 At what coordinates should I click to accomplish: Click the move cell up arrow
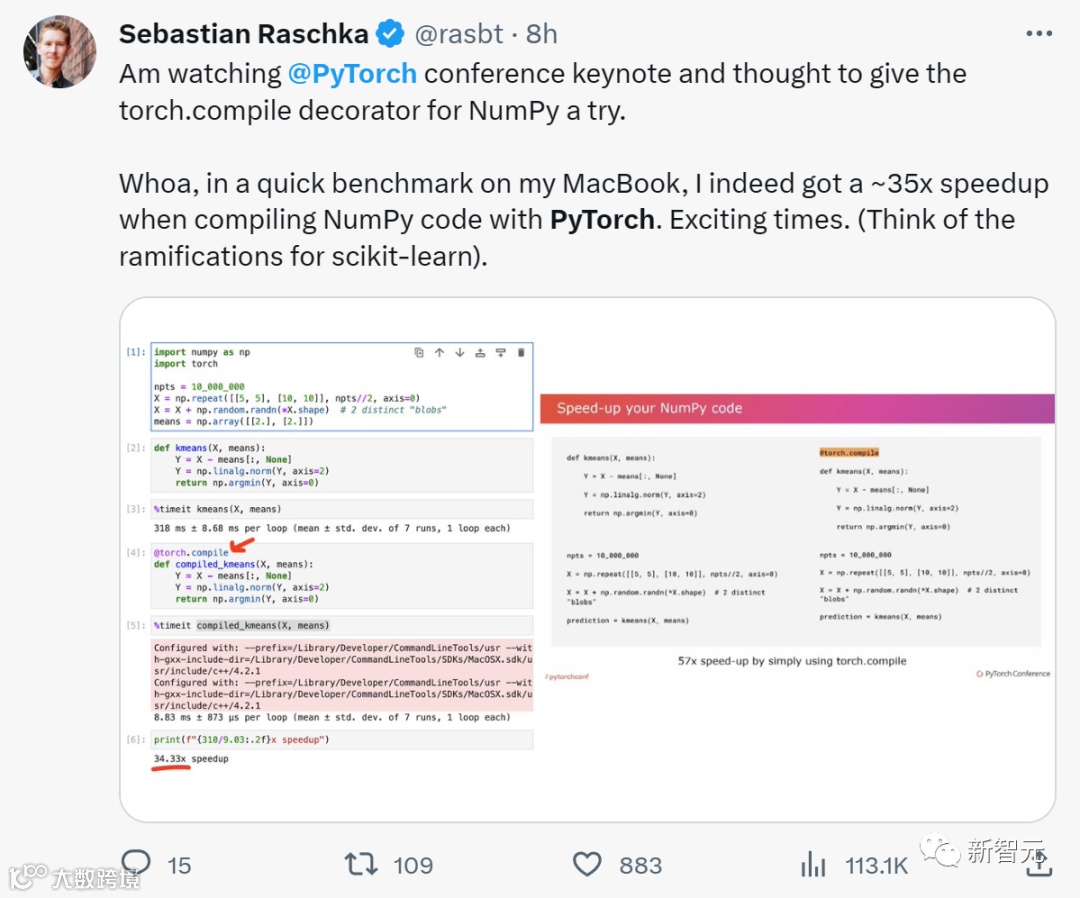pyautogui.click(x=439, y=353)
